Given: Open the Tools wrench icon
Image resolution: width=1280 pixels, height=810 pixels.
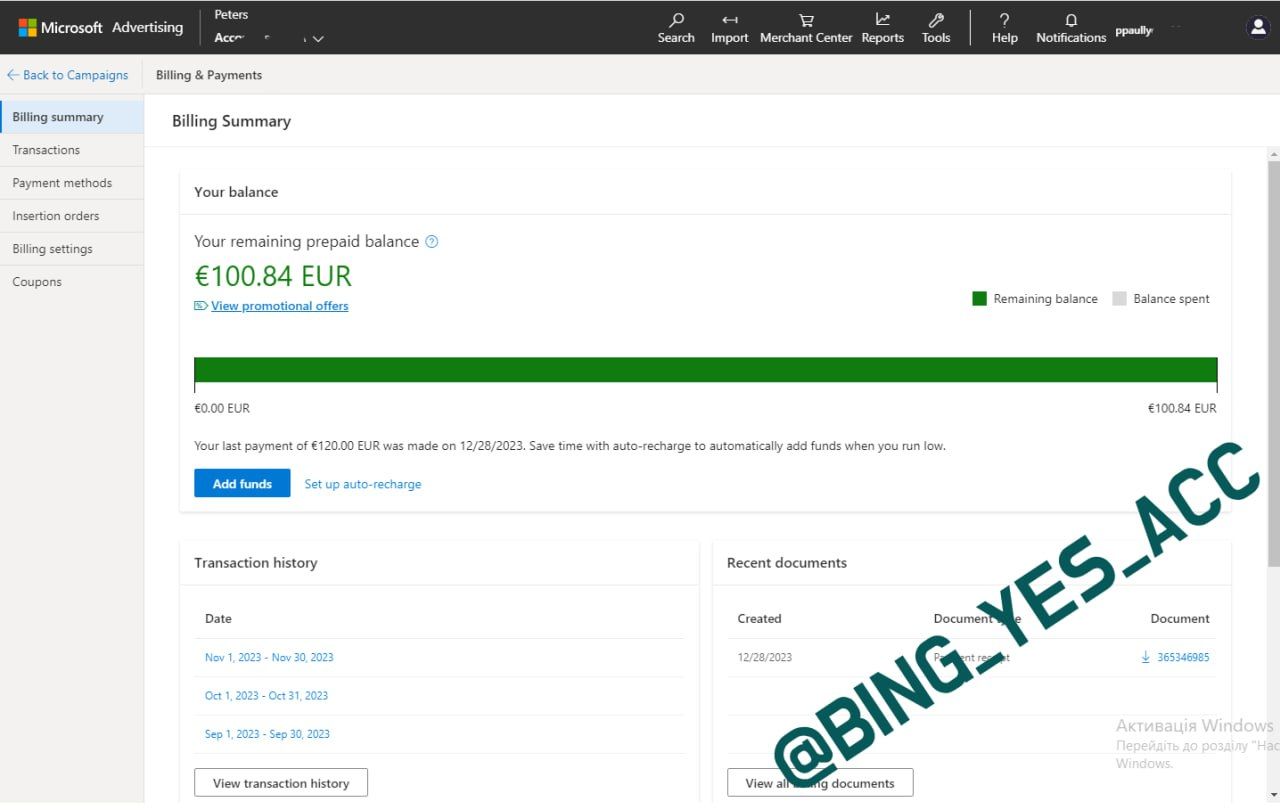Looking at the screenshot, I should 936,20.
